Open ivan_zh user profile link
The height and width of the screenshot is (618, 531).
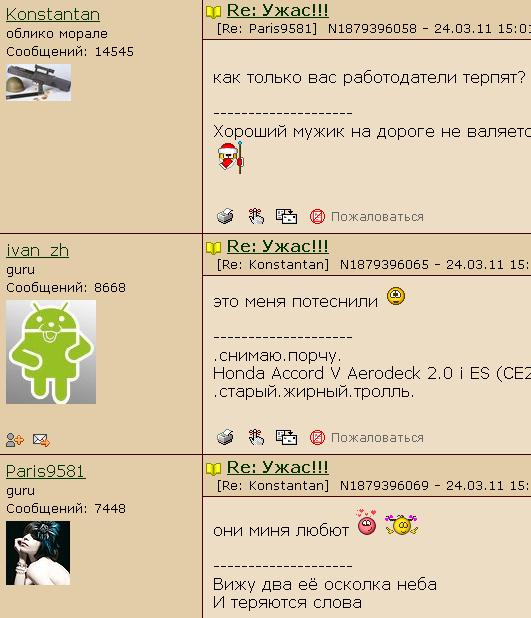(37, 251)
